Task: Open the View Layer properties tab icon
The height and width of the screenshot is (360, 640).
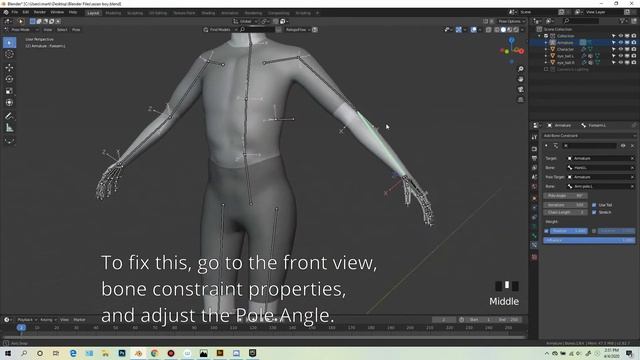Action: click(534, 168)
